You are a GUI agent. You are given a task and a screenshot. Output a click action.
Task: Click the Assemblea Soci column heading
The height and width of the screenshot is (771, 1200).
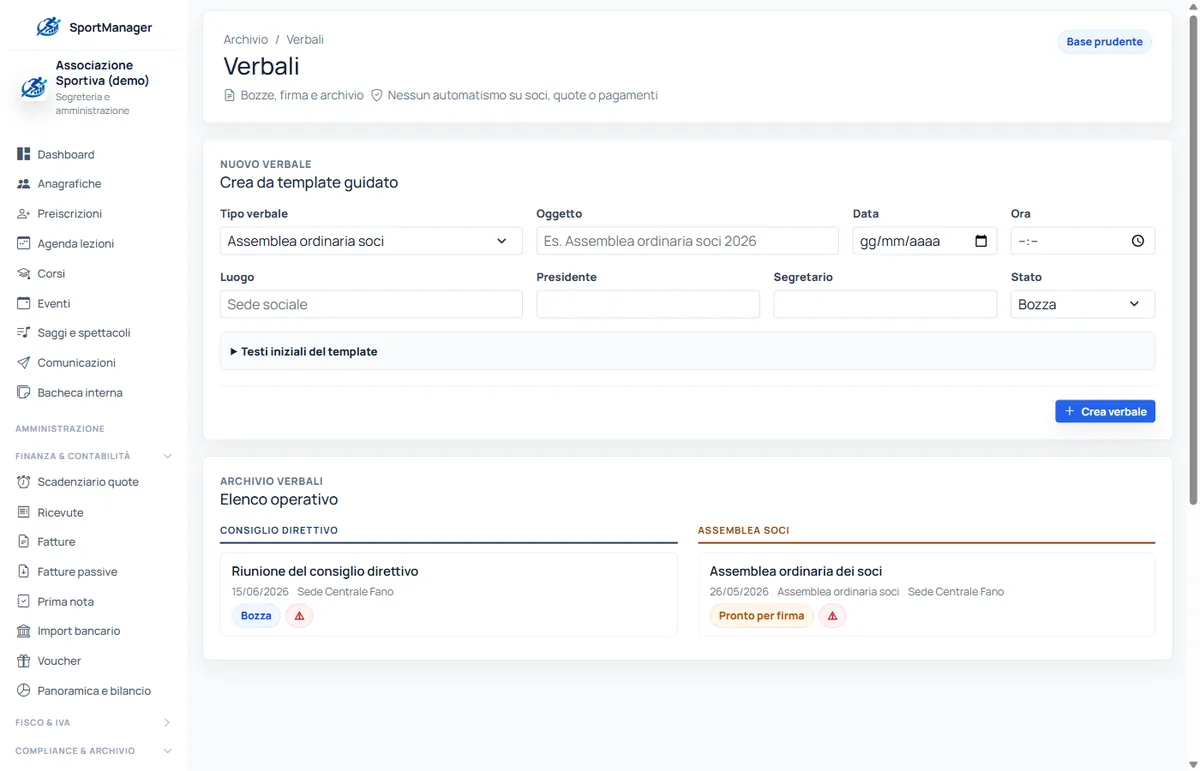point(744,530)
